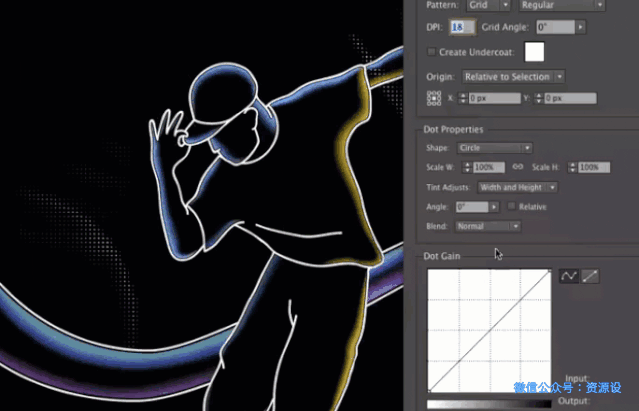Open the Blend Normal dropdown

488,226
